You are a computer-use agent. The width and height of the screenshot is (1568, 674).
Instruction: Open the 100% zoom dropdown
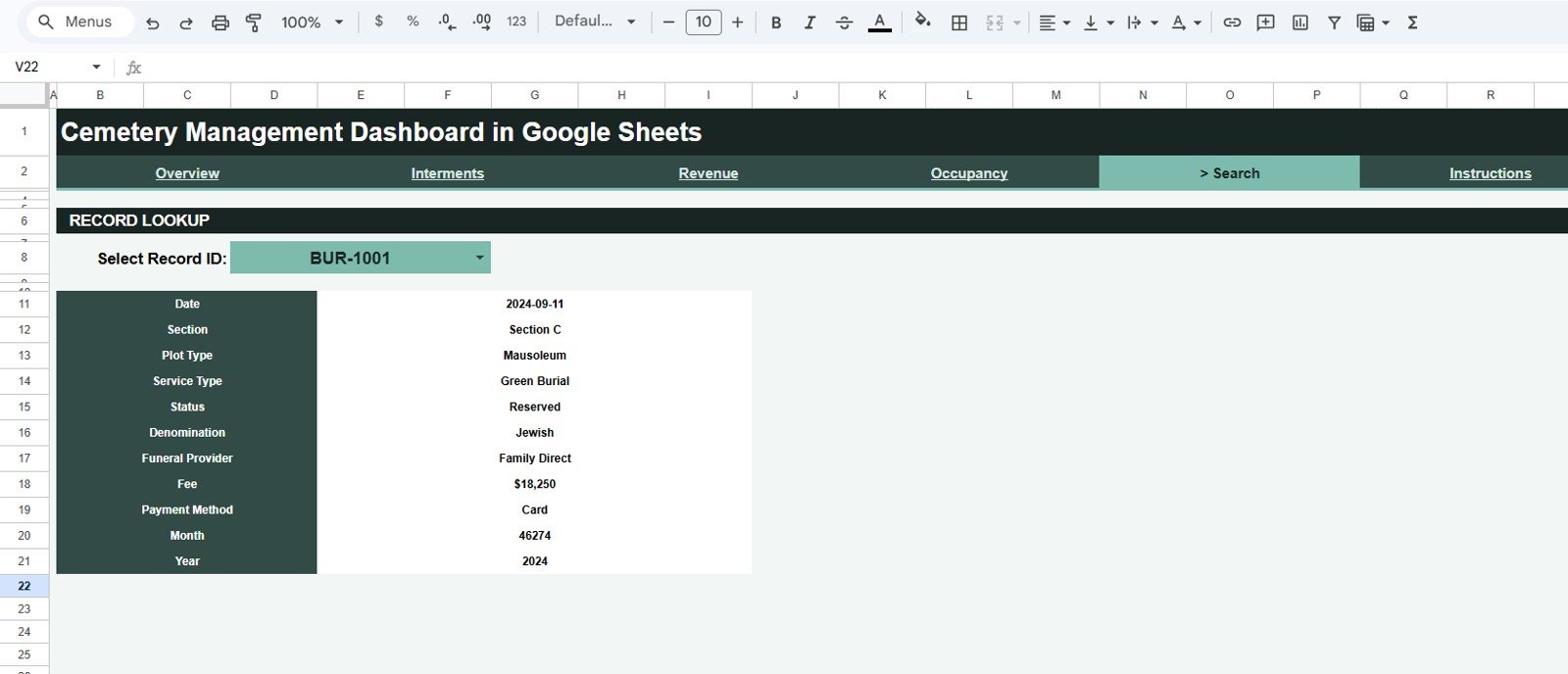pyautogui.click(x=313, y=23)
